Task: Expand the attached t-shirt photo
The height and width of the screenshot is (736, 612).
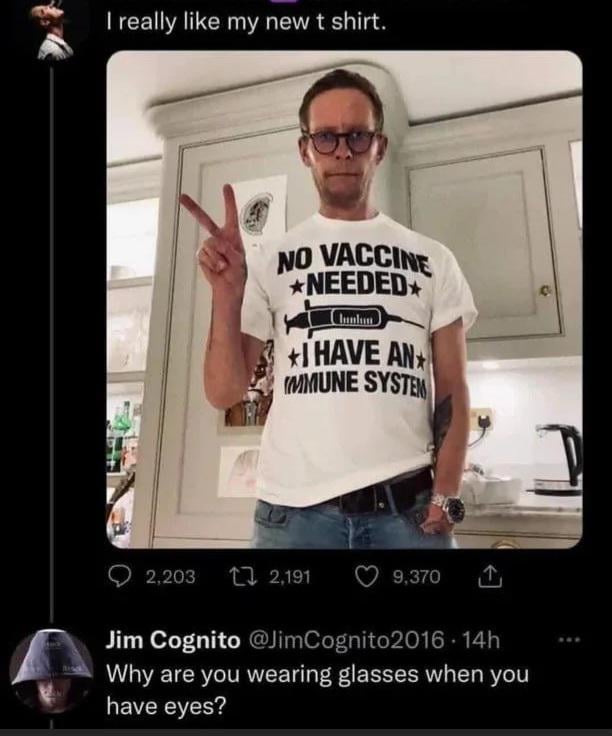Action: 344,299
